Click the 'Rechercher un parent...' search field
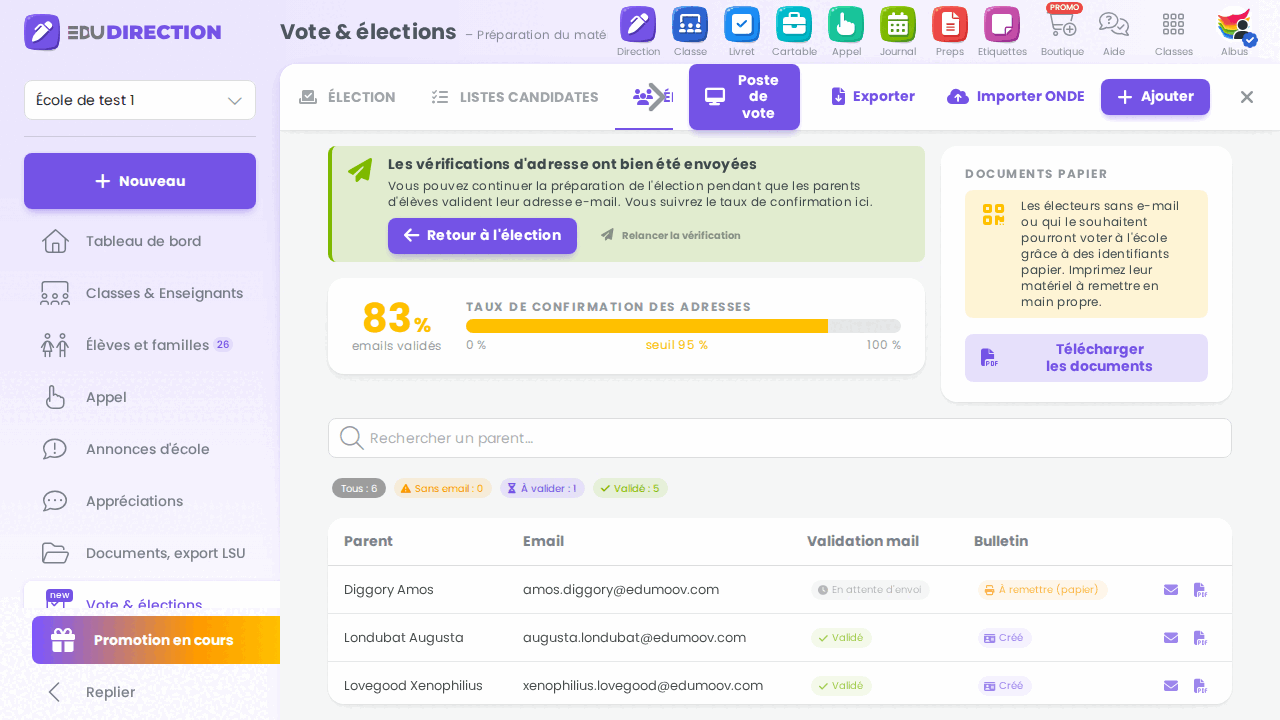This screenshot has width=1280, height=720. click(x=780, y=438)
